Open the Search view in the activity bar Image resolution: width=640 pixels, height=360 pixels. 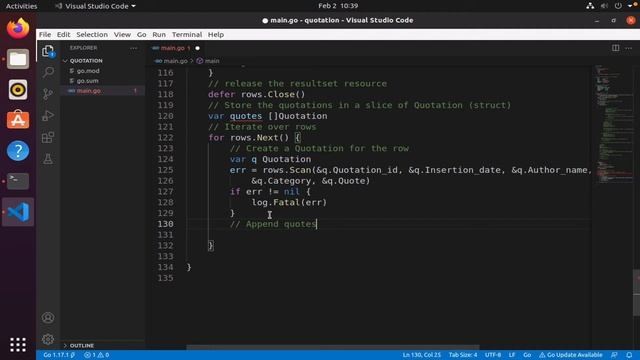click(48, 73)
